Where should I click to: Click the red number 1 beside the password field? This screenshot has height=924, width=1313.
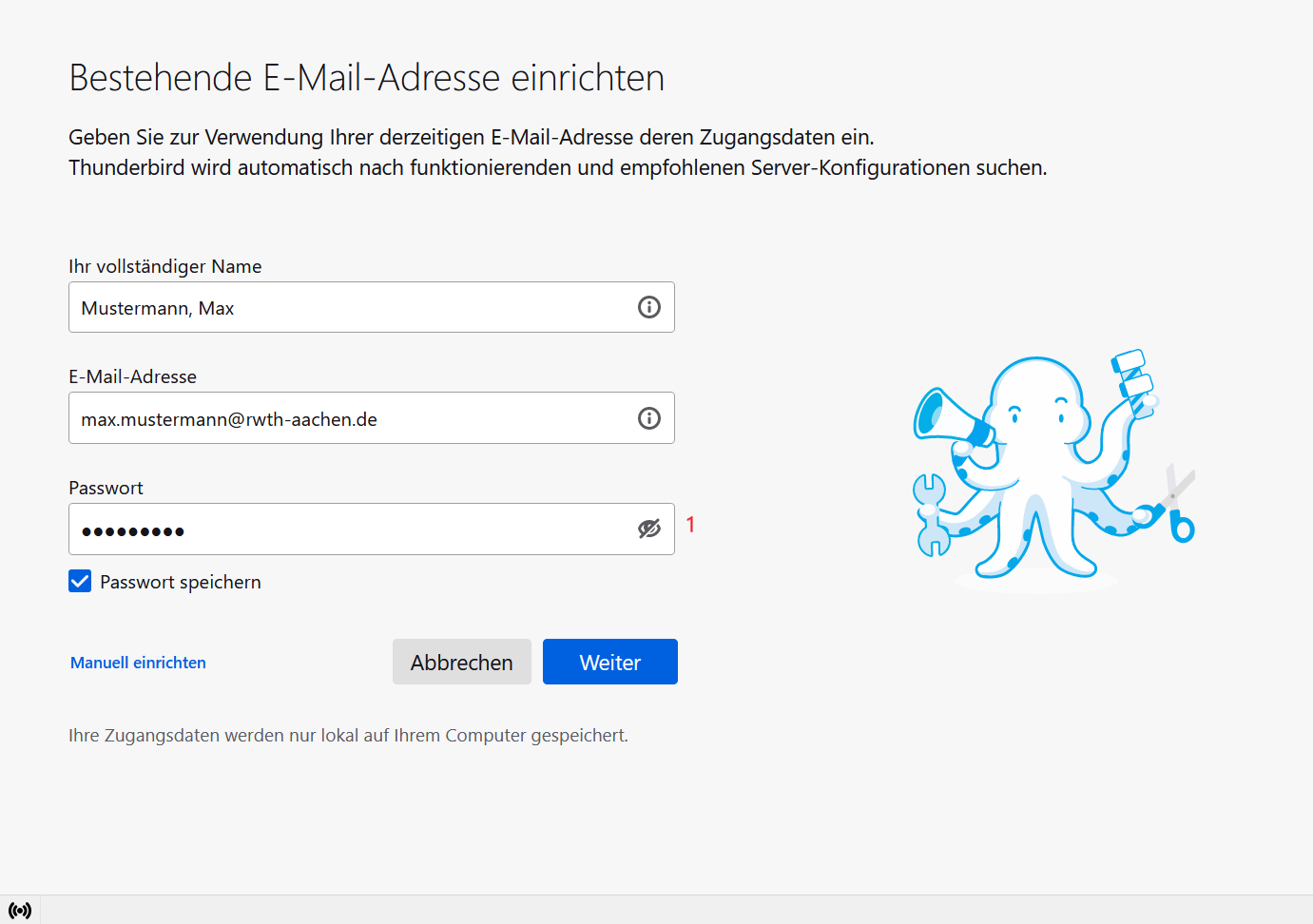tap(690, 525)
